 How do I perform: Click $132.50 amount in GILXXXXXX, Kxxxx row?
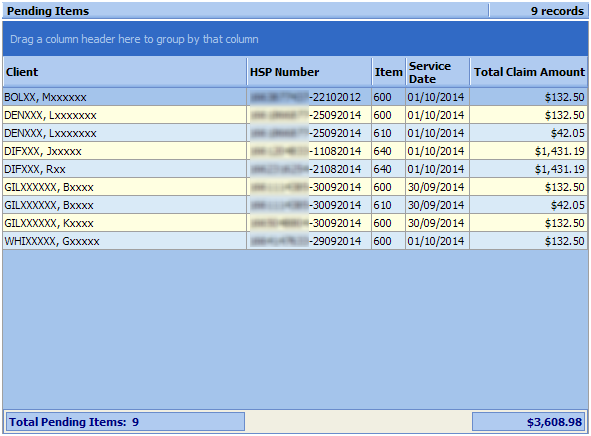click(528, 223)
